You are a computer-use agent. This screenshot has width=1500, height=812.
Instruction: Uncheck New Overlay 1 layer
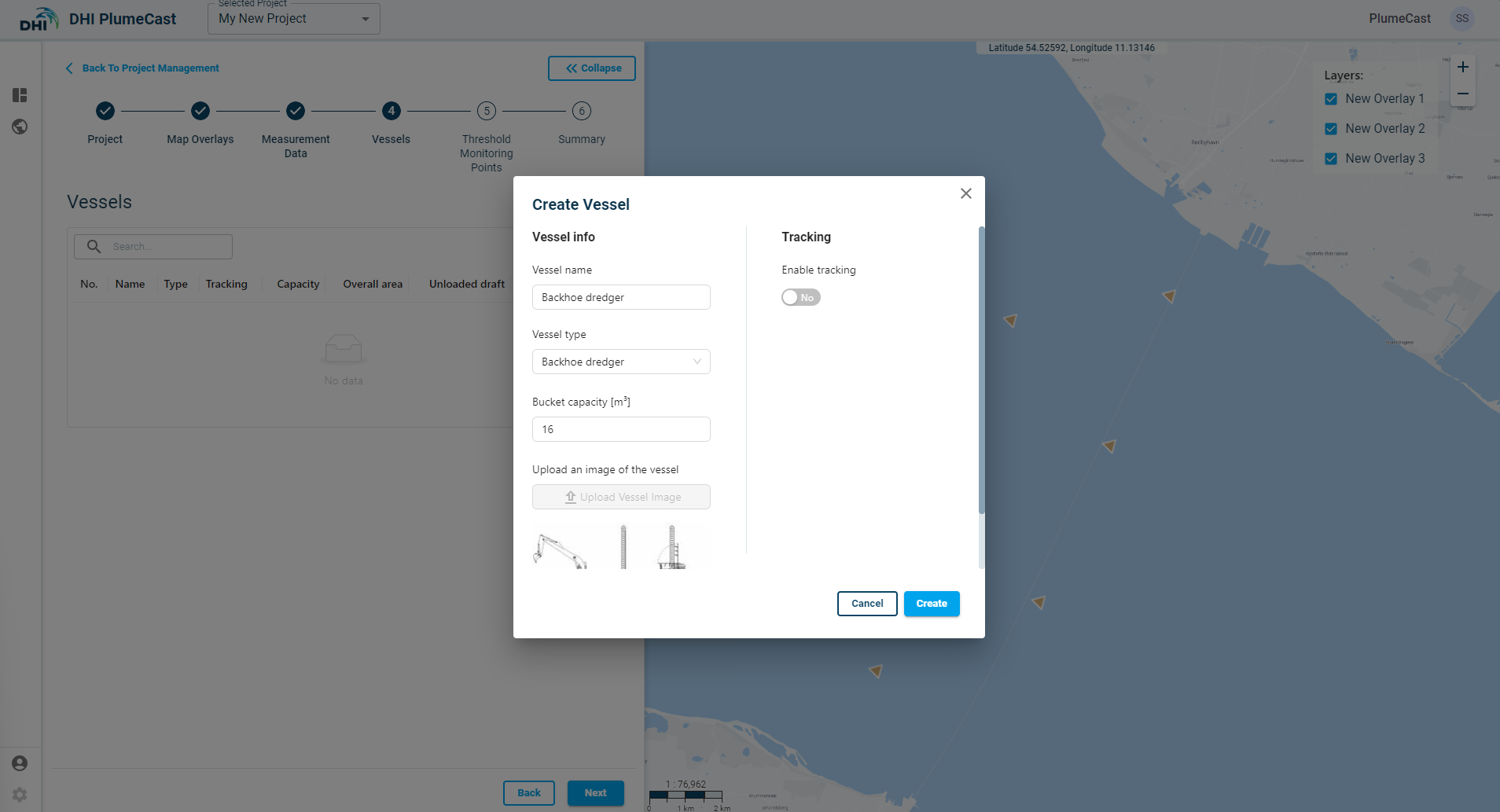tap(1331, 99)
